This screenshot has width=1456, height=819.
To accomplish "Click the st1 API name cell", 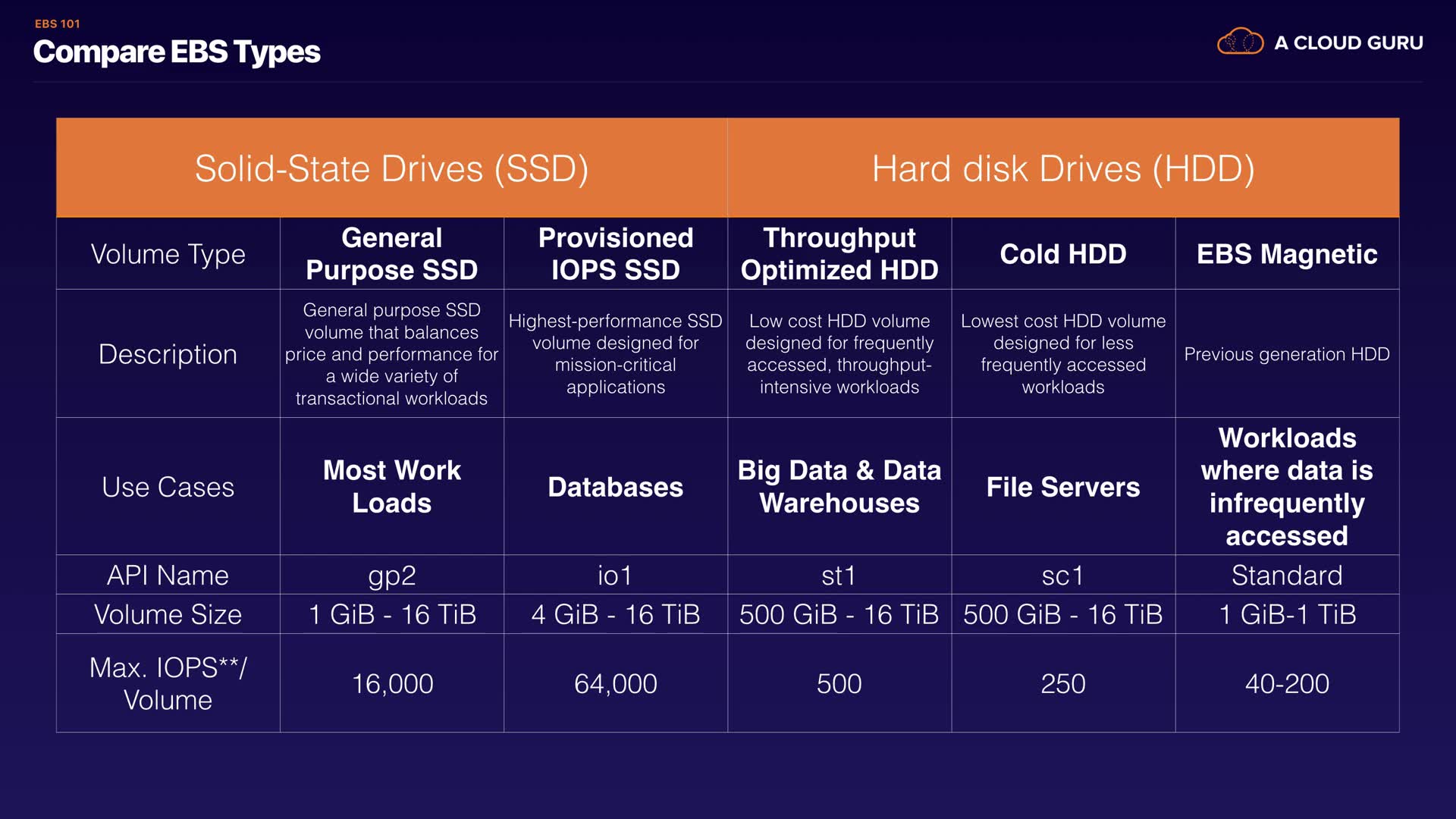I will pos(839,576).
